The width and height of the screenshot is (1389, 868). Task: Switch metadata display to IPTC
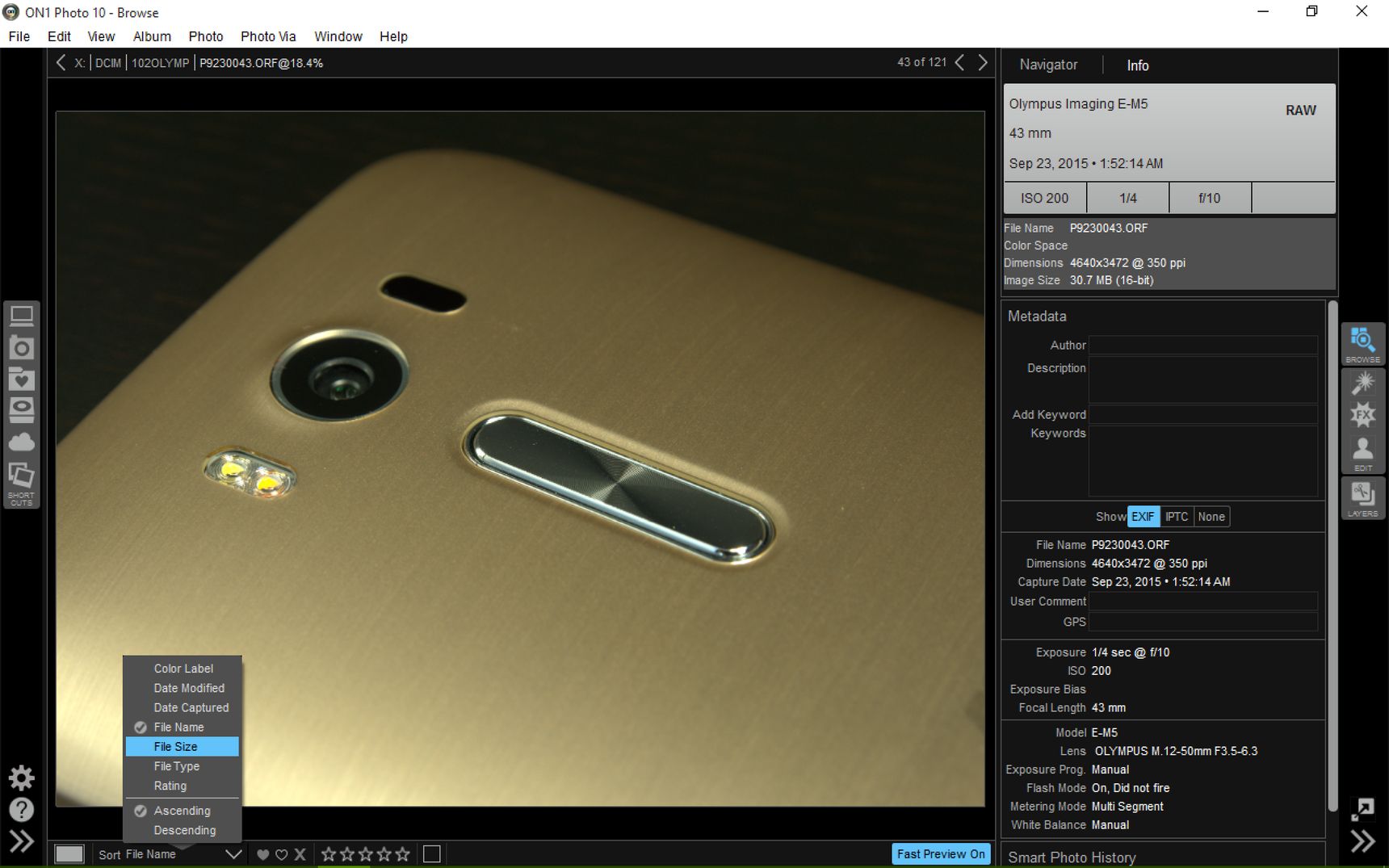1176,517
